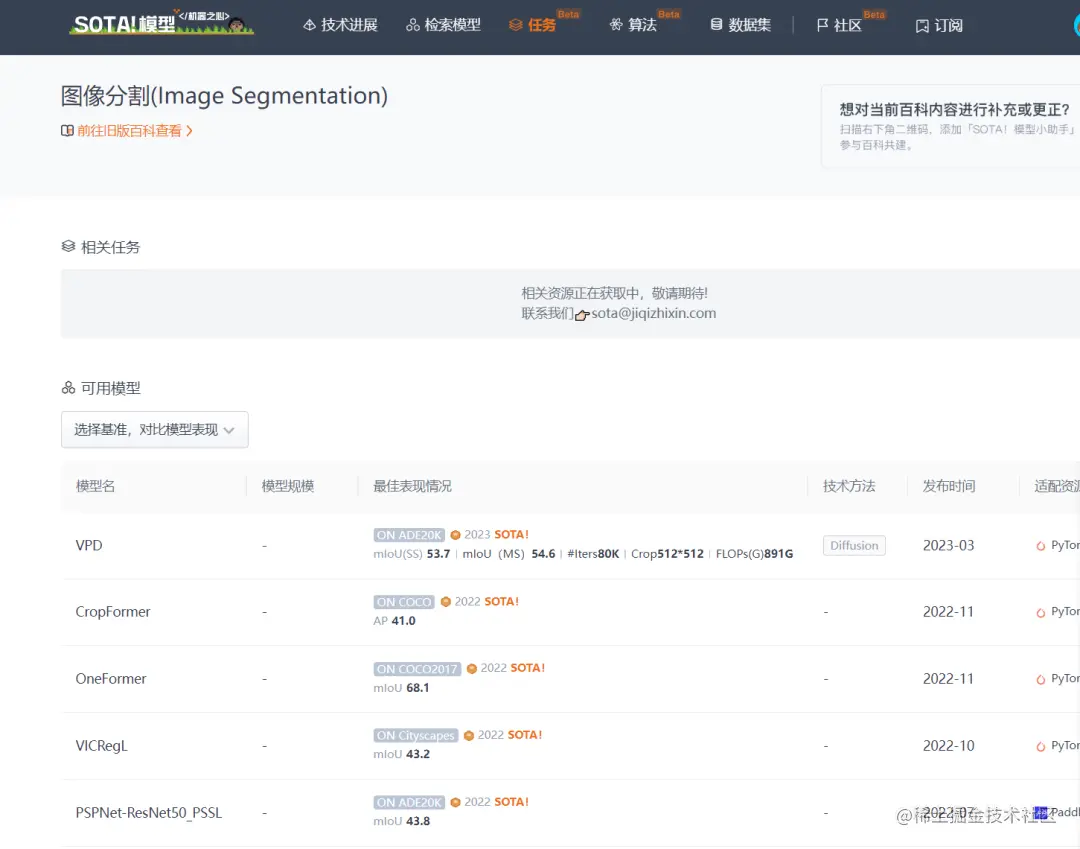Click the Diffusion method tag for VPD
Image resolution: width=1080 pixels, height=849 pixels.
853,545
